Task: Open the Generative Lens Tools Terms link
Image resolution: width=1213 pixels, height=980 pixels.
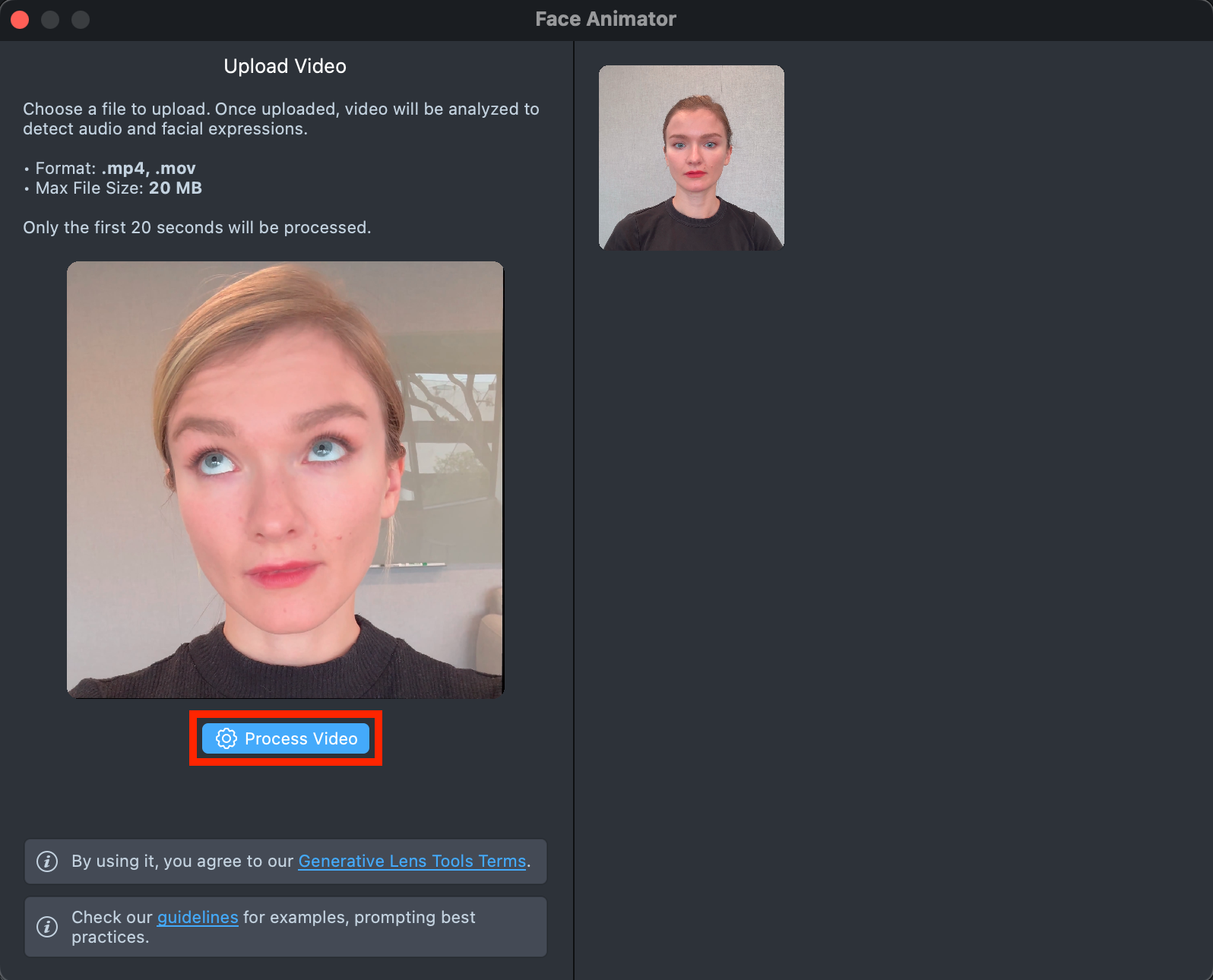Action: click(x=412, y=861)
